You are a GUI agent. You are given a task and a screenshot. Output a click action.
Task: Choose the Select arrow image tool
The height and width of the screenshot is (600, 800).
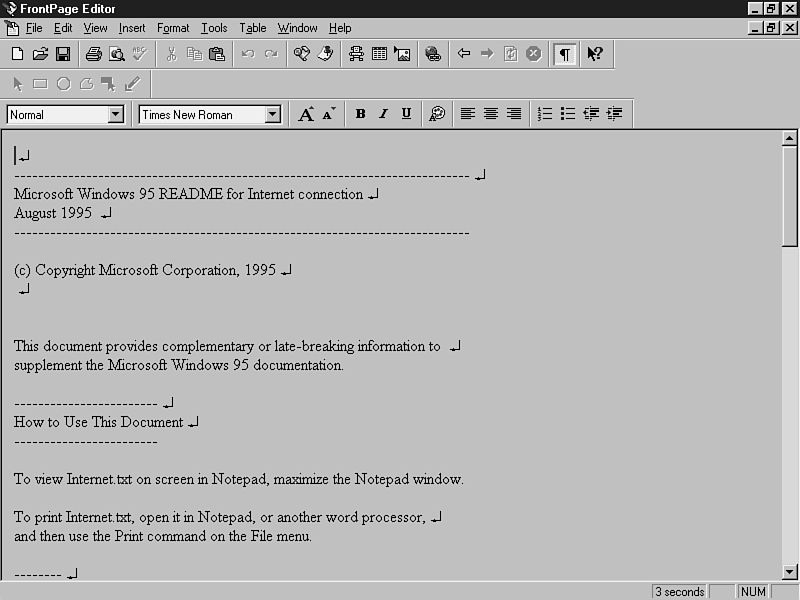18,84
